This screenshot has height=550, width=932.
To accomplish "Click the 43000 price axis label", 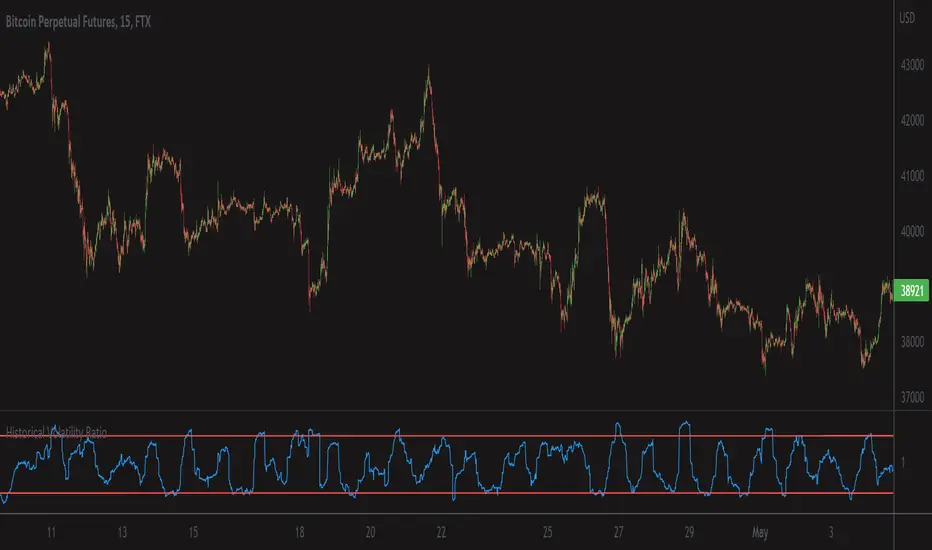I will 912,65.
